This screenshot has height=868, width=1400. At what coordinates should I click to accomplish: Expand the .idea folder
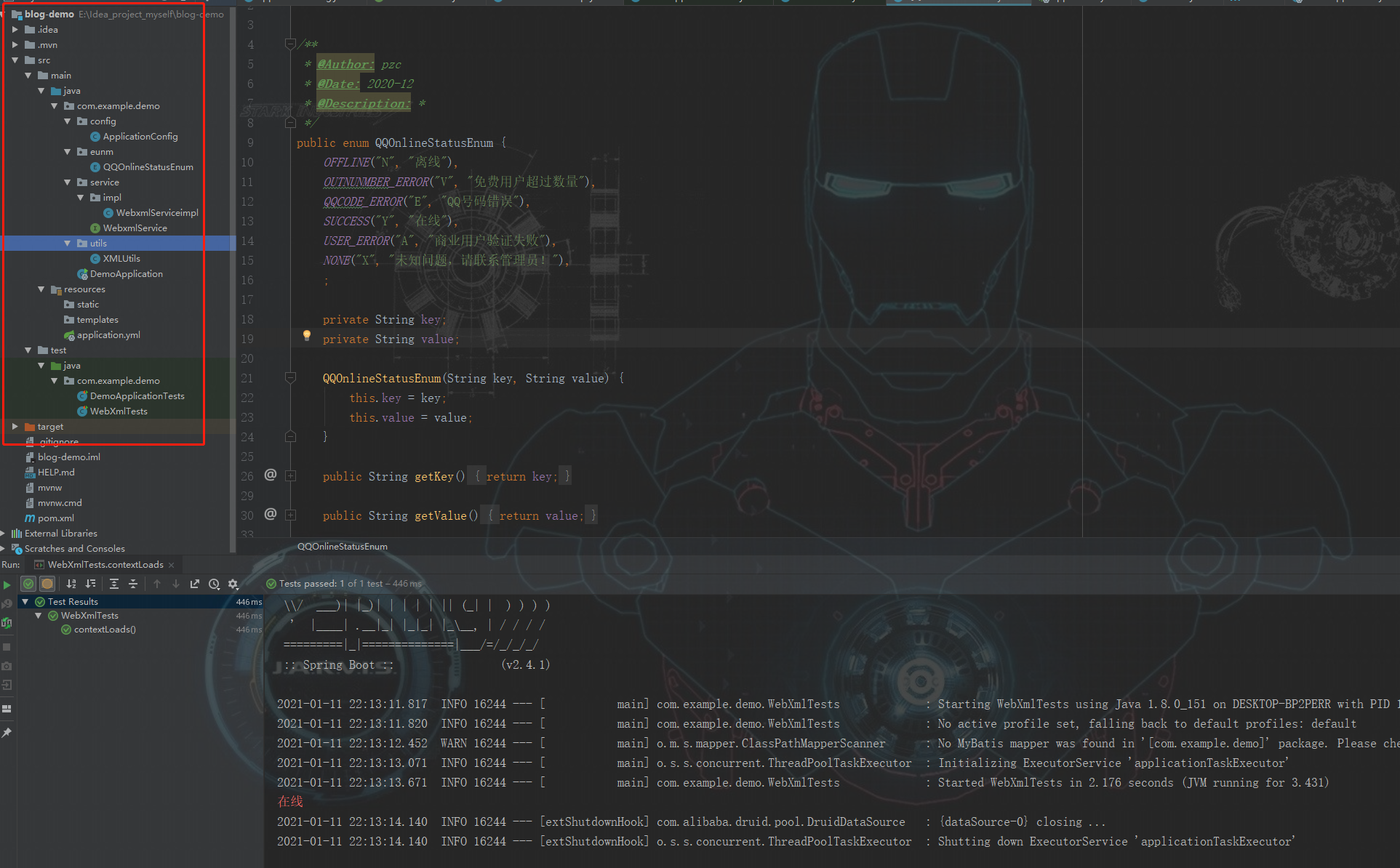click(x=15, y=30)
